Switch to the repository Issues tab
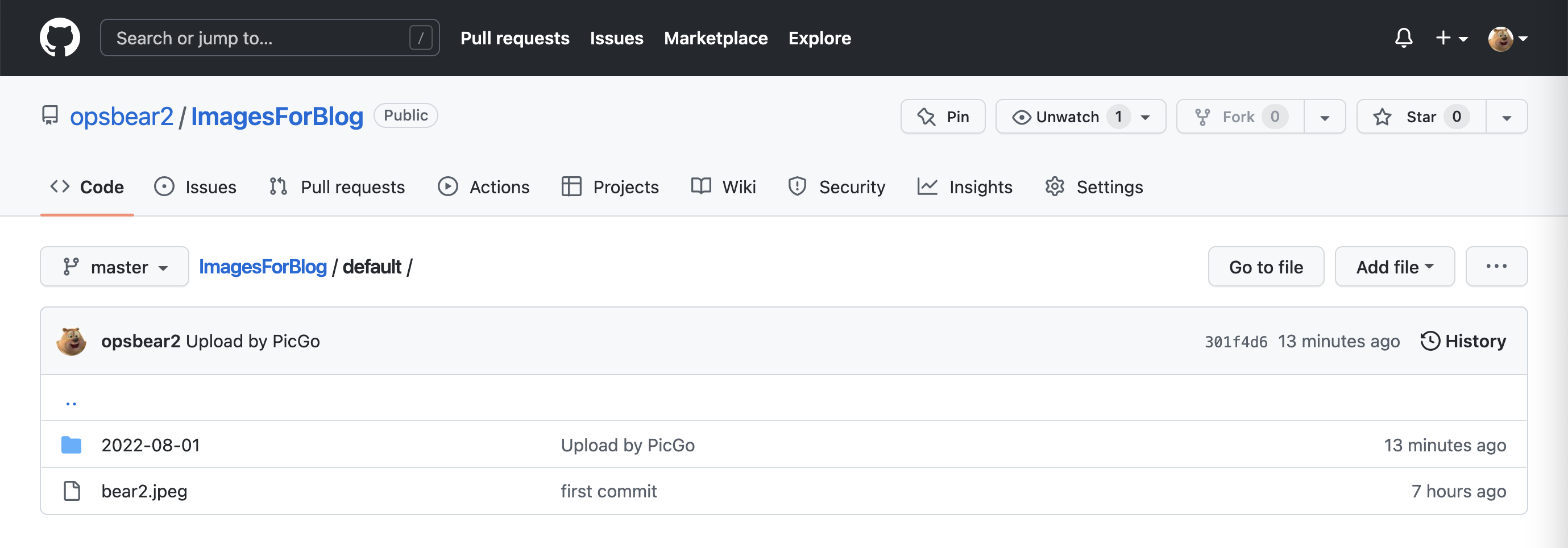The height and width of the screenshot is (548, 1568). (195, 186)
